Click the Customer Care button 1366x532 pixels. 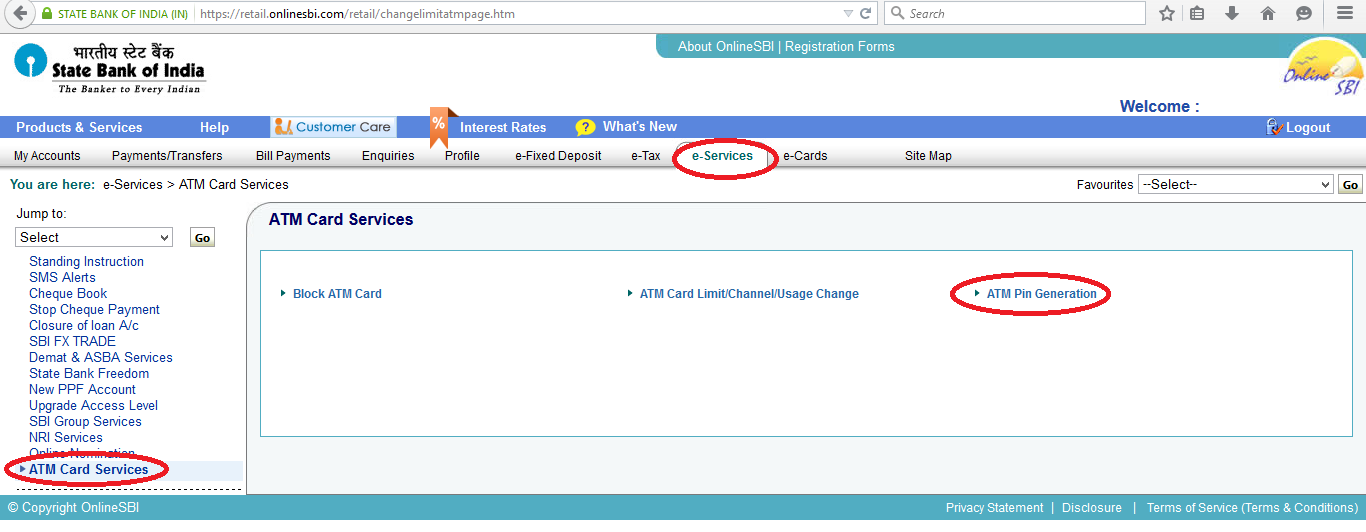(333, 127)
